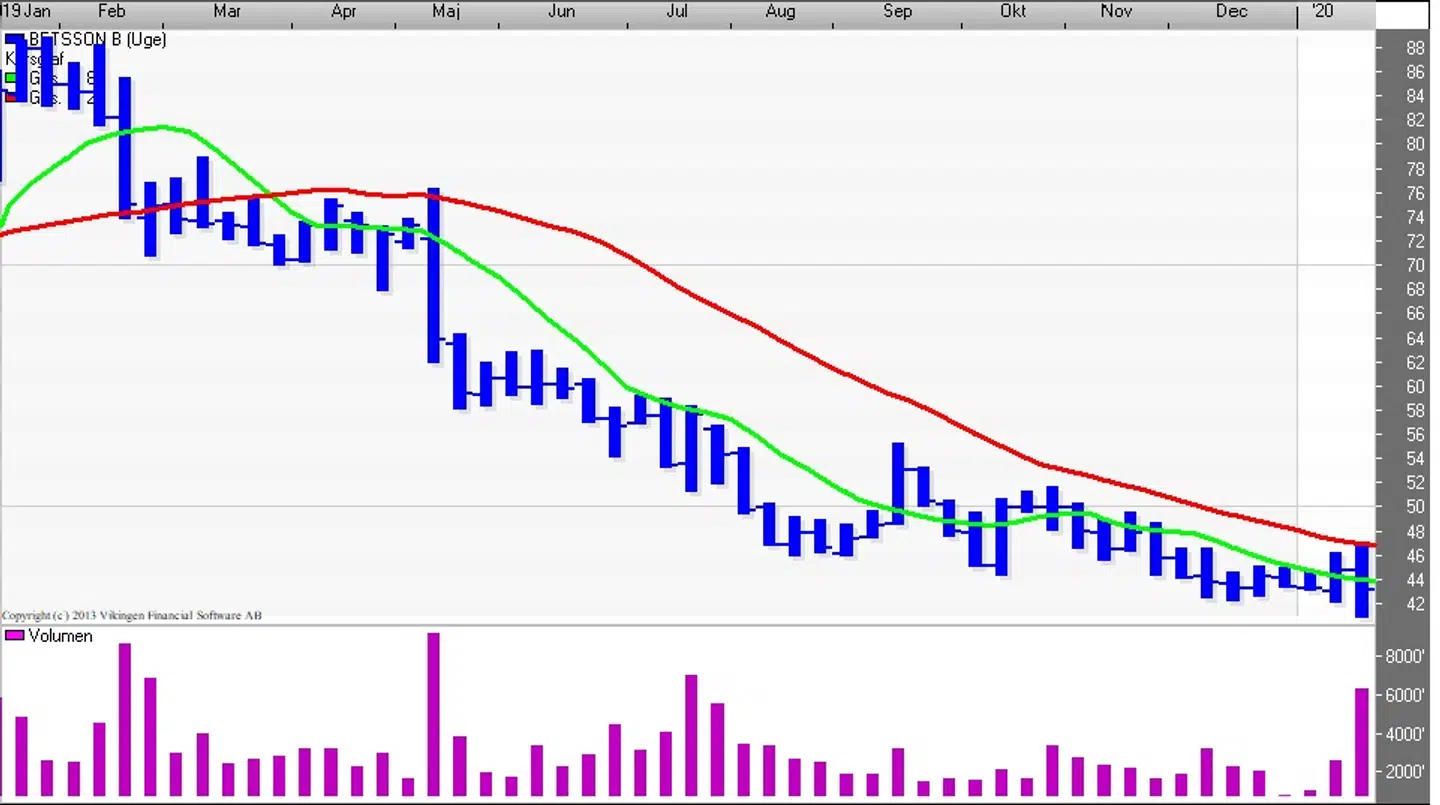
Task: Click the blue swatch beside BETSSON B
Action: [13, 38]
